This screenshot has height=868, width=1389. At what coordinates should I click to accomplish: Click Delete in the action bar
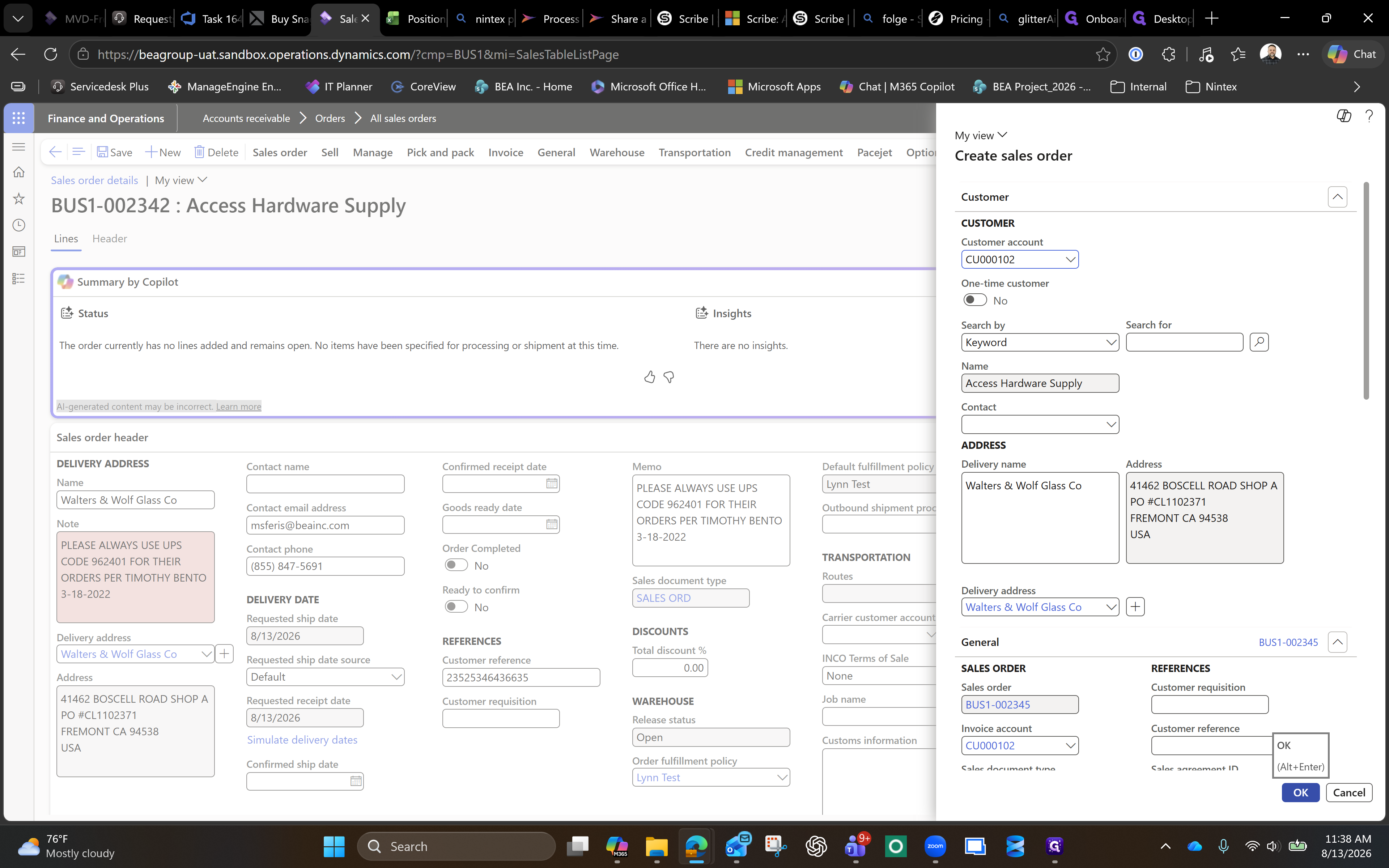point(216,152)
